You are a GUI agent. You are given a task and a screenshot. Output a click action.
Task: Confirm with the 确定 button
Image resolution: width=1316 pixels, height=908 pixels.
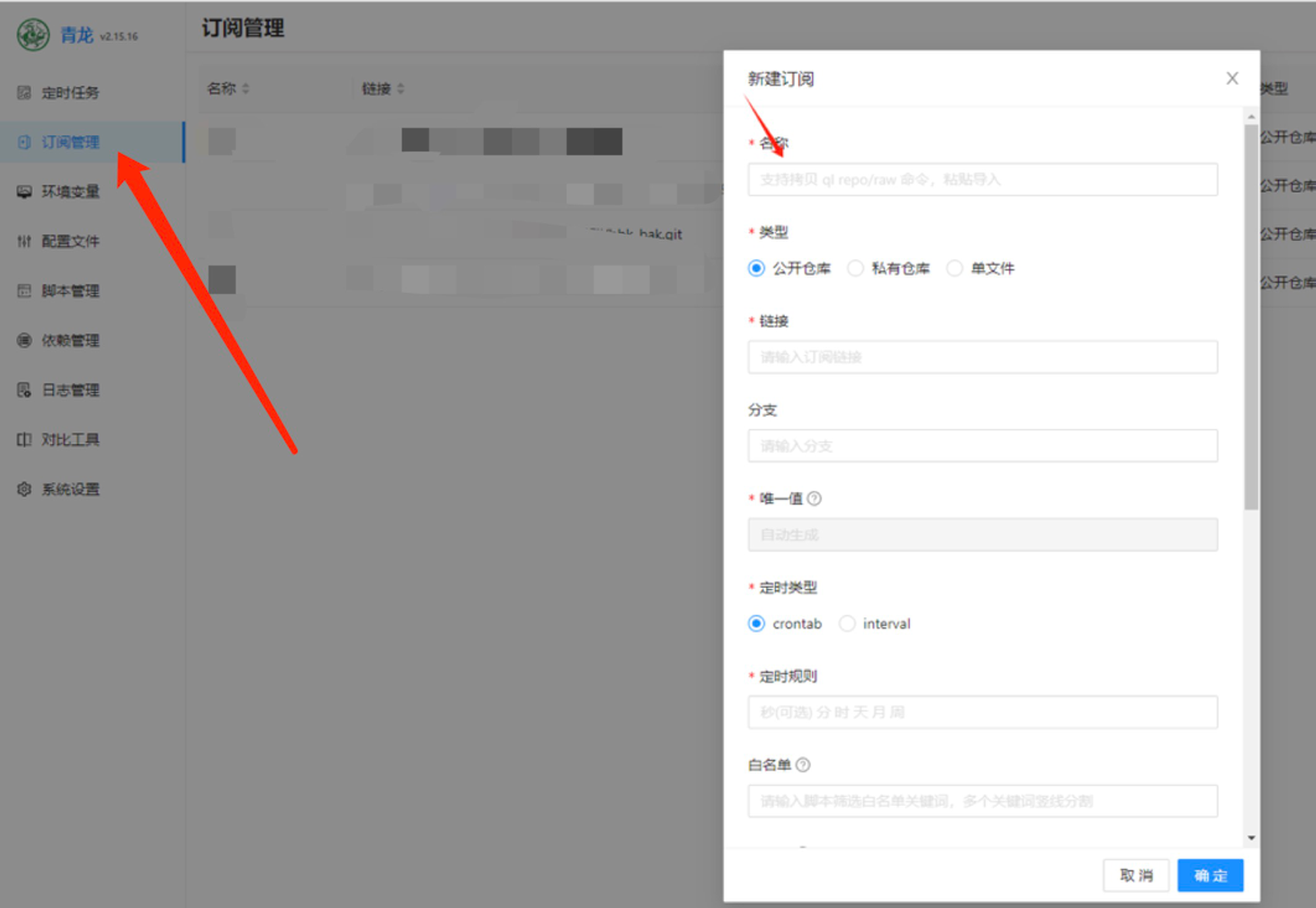[x=1210, y=875]
